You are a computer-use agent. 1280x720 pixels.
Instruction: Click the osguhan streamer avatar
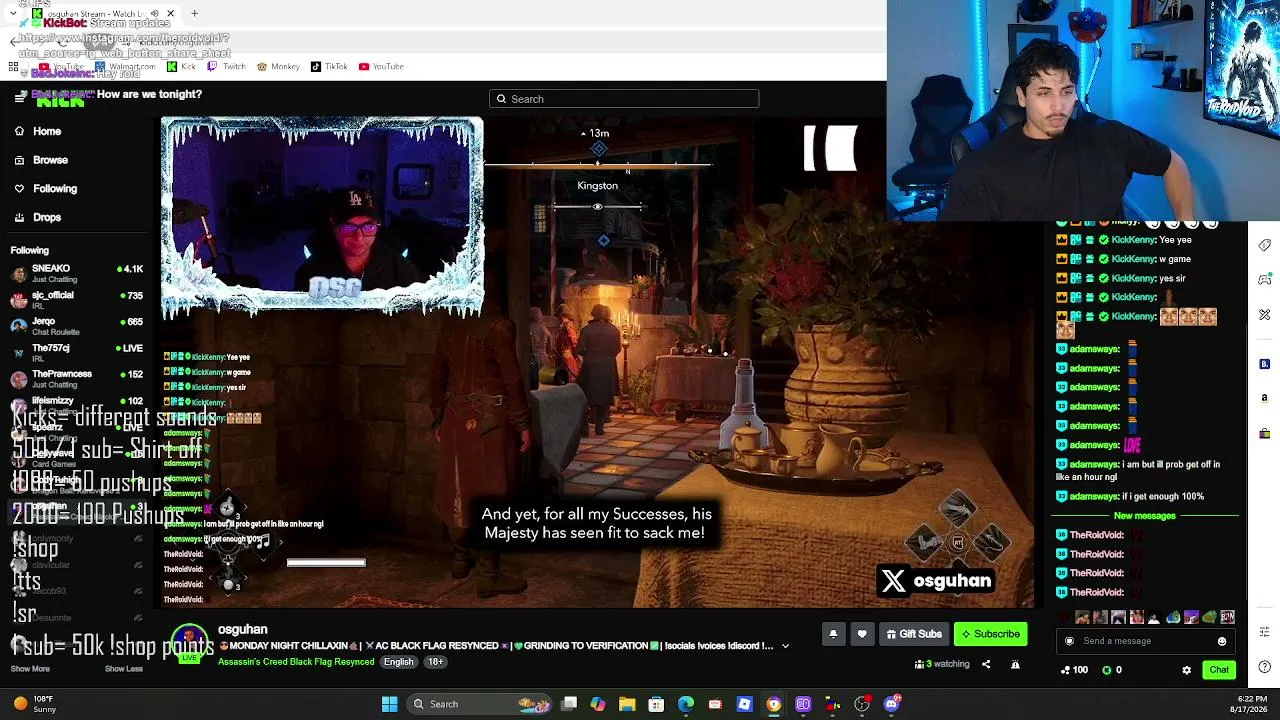[190, 642]
